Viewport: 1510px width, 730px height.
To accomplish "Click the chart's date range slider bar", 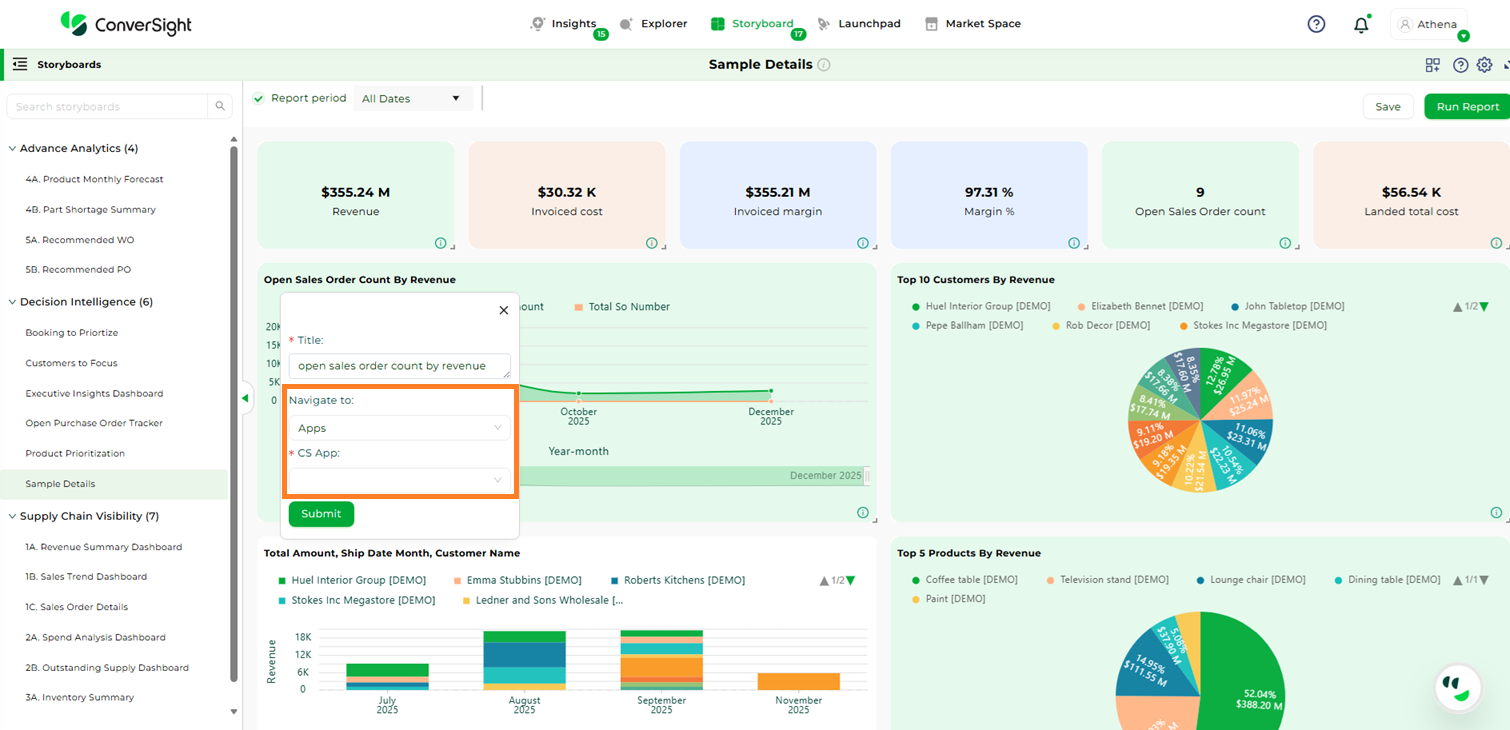I will click(690, 476).
